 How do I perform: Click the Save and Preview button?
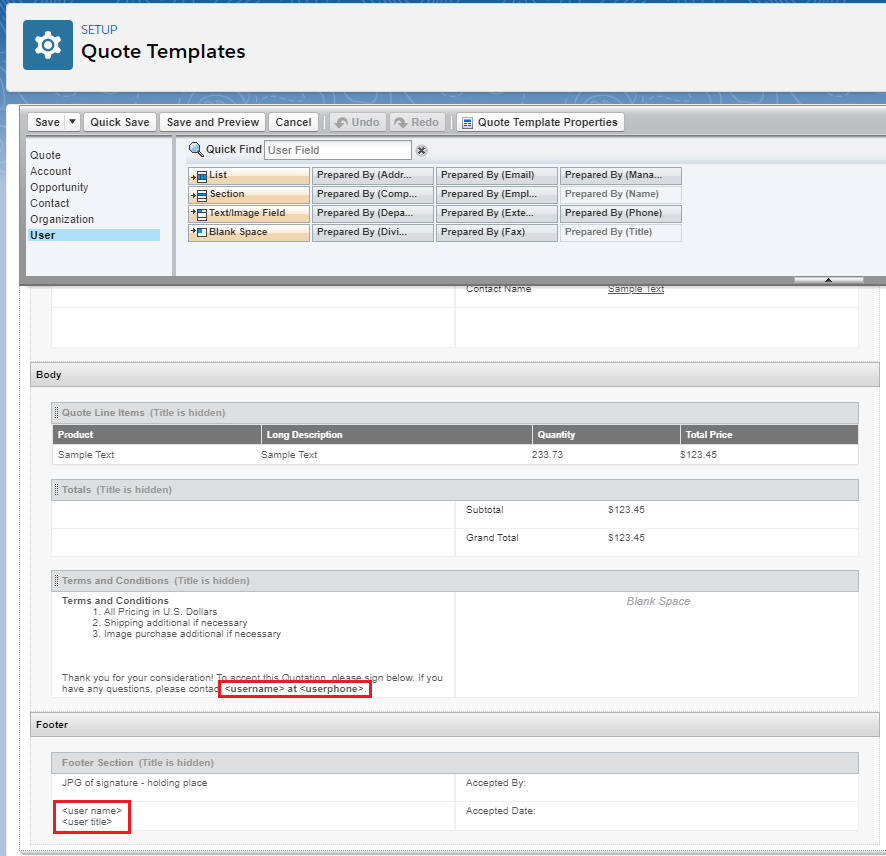point(212,122)
